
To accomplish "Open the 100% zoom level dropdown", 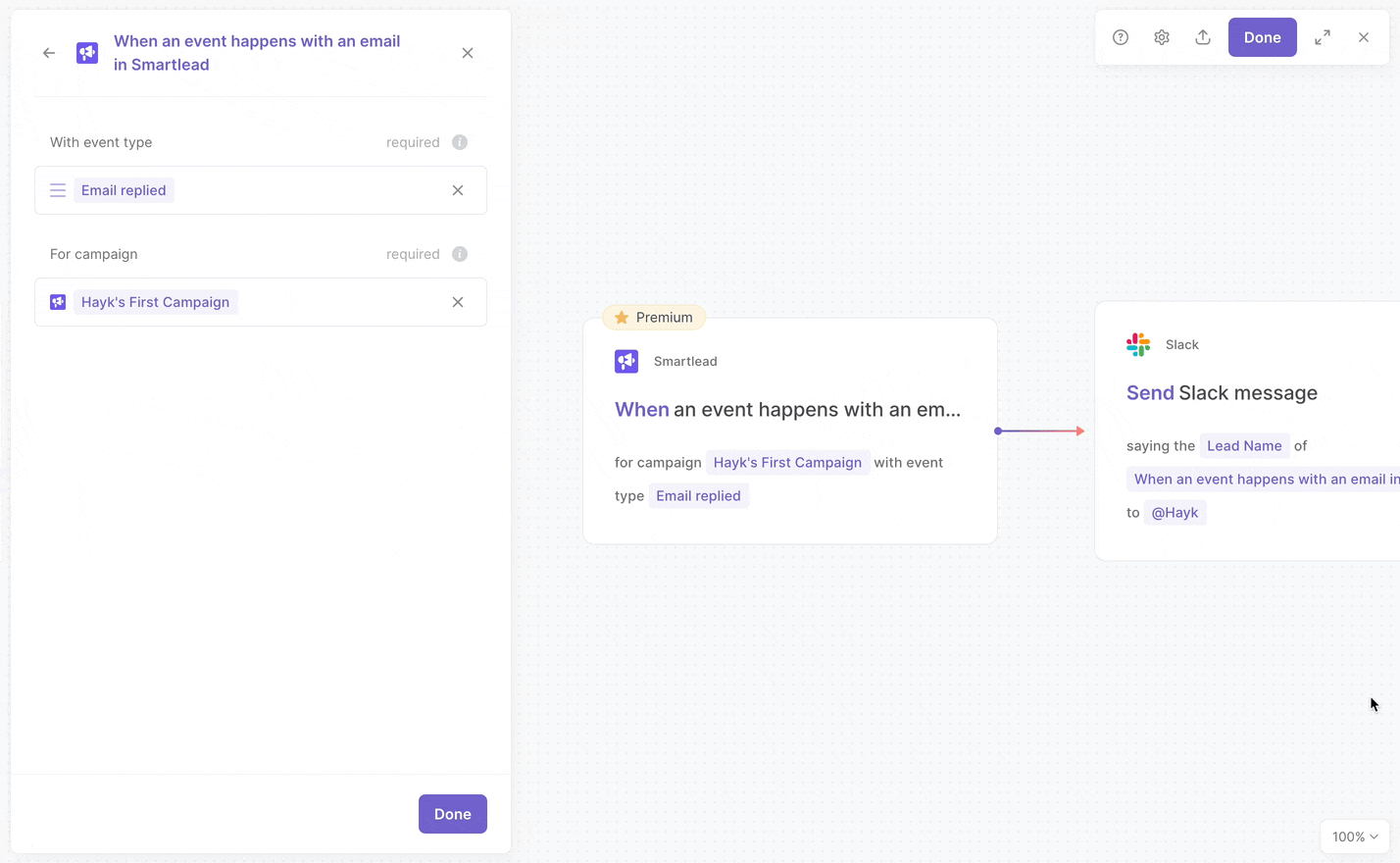I will pyautogui.click(x=1355, y=837).
